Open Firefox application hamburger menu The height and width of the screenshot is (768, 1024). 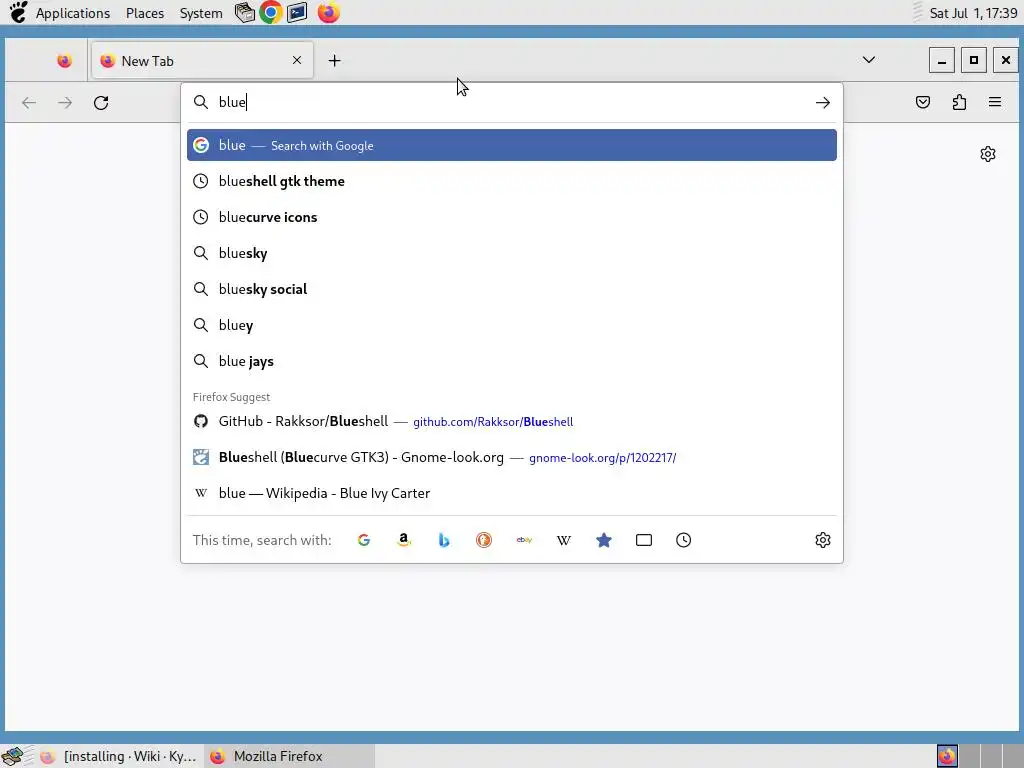coord(995,102)
